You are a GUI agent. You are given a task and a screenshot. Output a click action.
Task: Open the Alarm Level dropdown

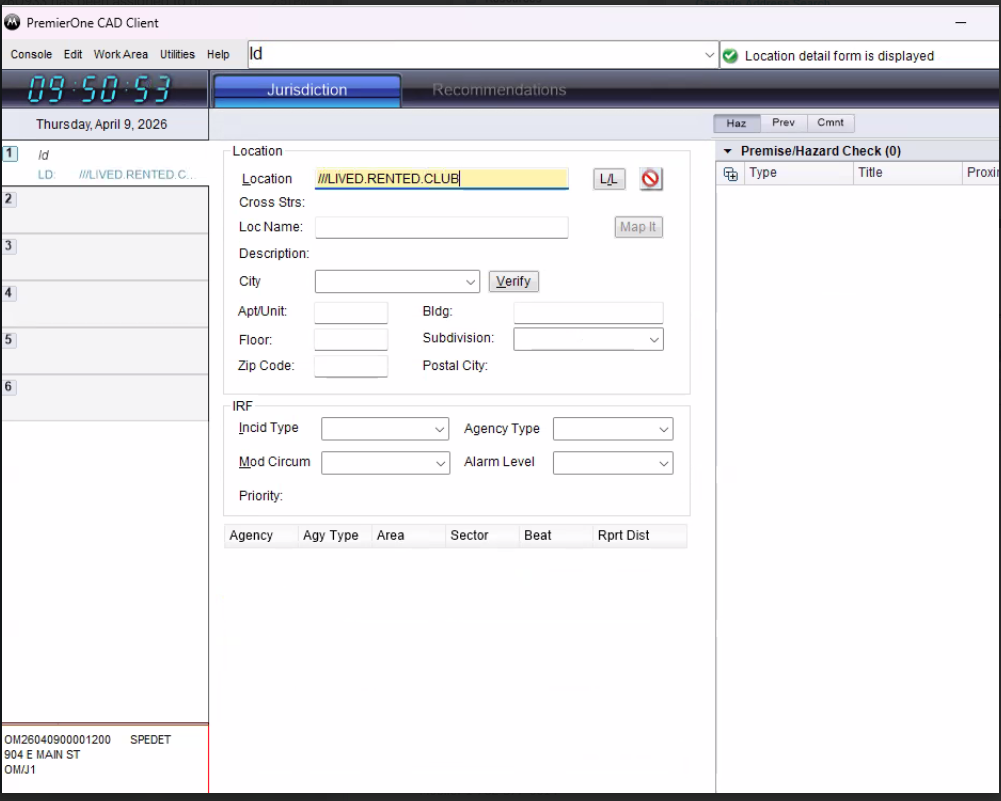click(x=663, y=463)
